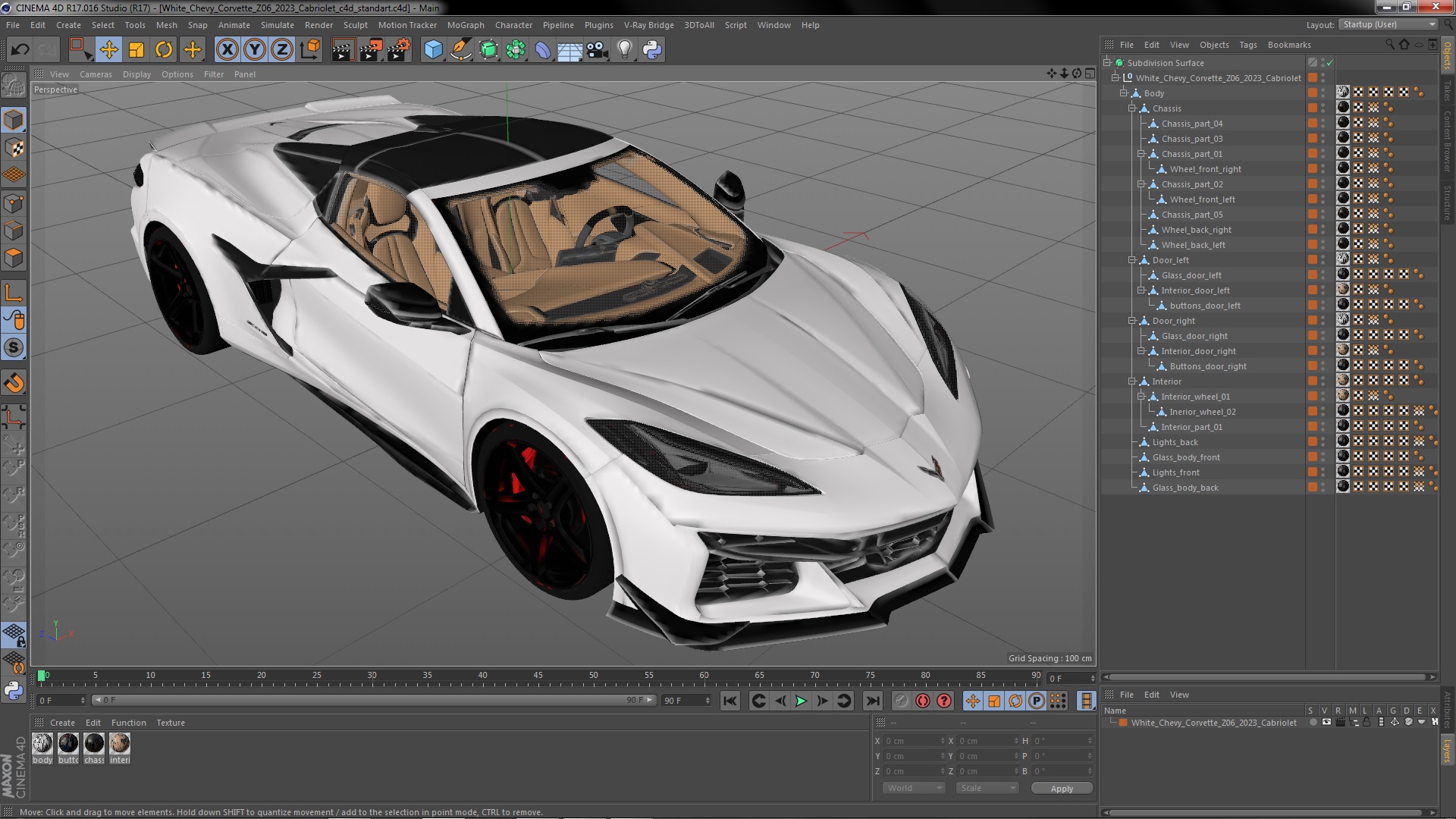1456x819 pixels.
Task: Collapse the Interior group
Action: 1132,381
